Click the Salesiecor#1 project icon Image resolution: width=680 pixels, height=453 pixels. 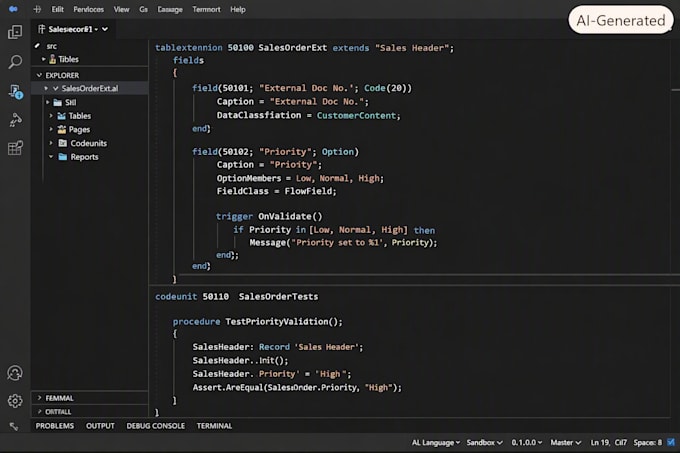(42, 29)
